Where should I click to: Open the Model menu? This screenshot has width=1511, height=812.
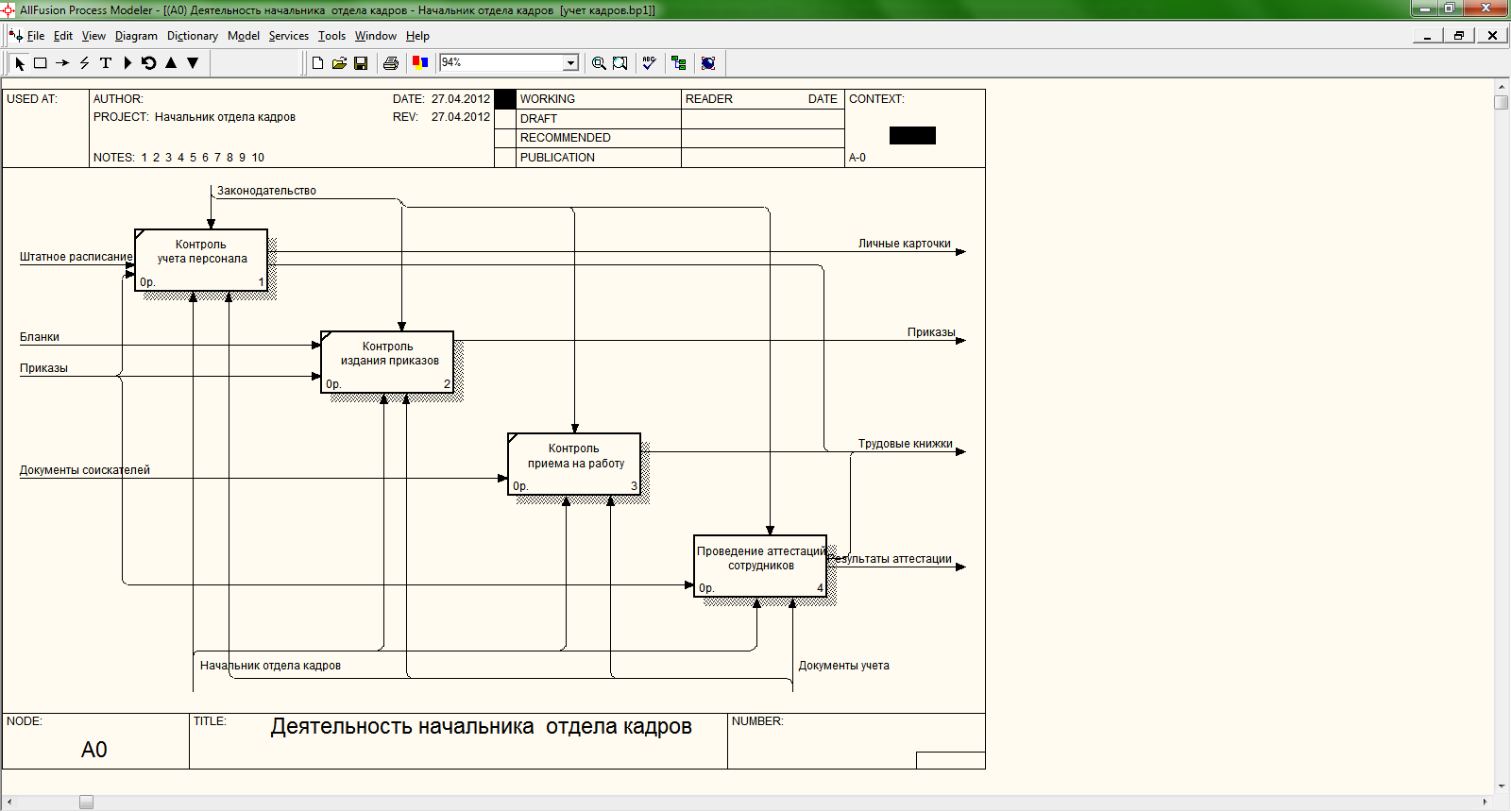point(244,36)
